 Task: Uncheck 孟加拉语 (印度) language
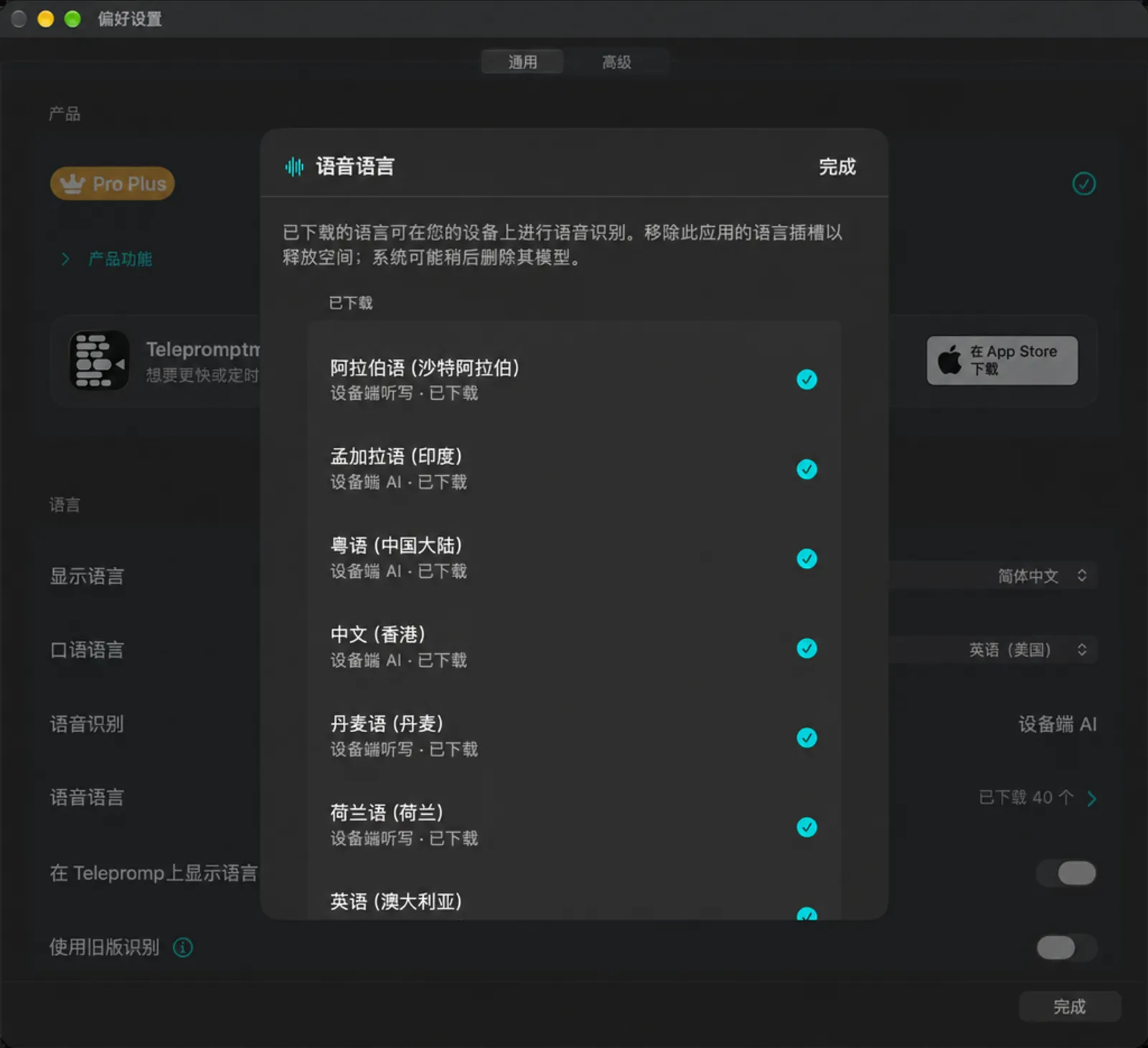807,469
